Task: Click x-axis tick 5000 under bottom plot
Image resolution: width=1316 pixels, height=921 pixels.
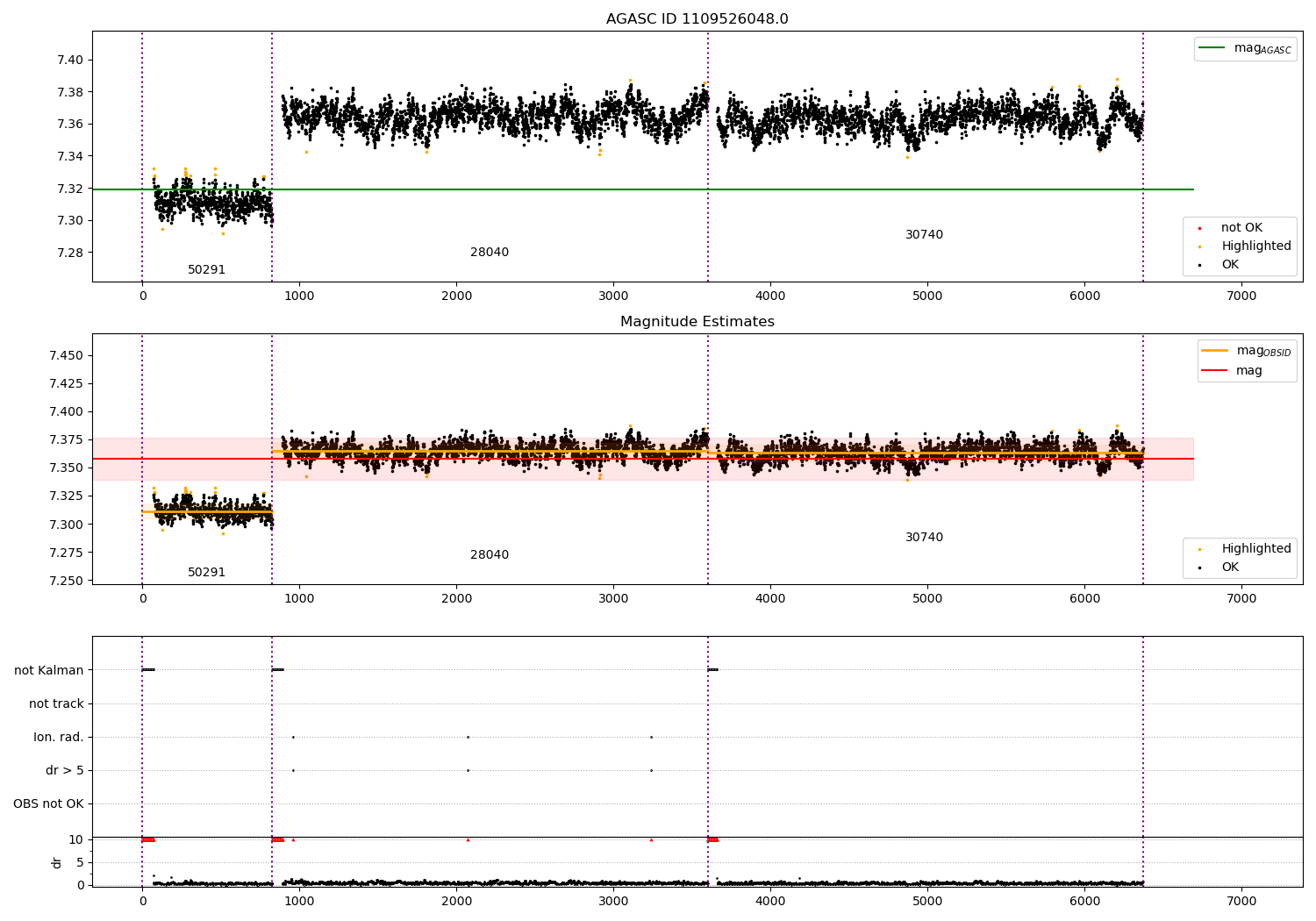Action: [927, 901]
